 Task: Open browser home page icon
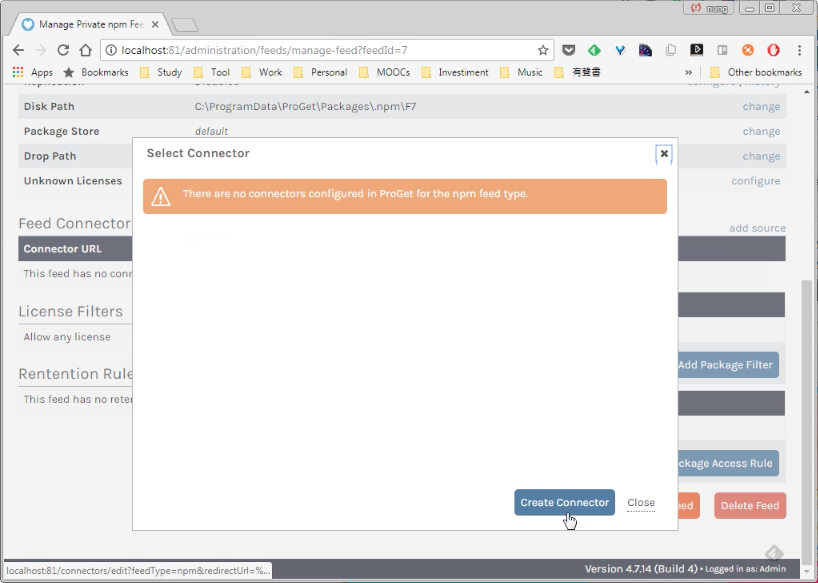coord(86,50)
